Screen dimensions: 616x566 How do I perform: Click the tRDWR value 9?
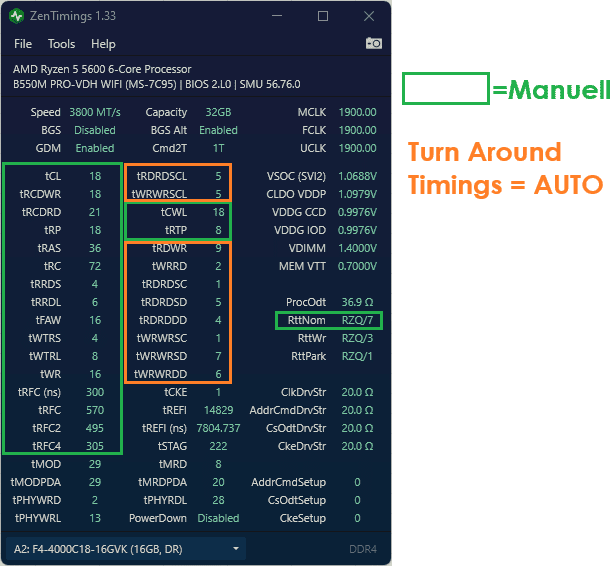click(218, 249)
